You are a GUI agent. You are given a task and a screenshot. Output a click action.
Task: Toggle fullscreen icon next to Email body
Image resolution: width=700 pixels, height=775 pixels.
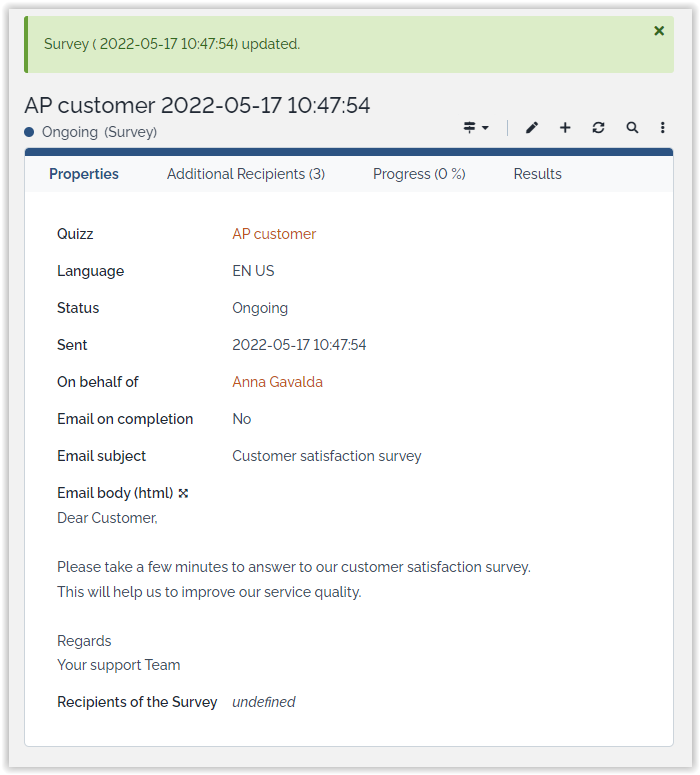pos(184,493)
